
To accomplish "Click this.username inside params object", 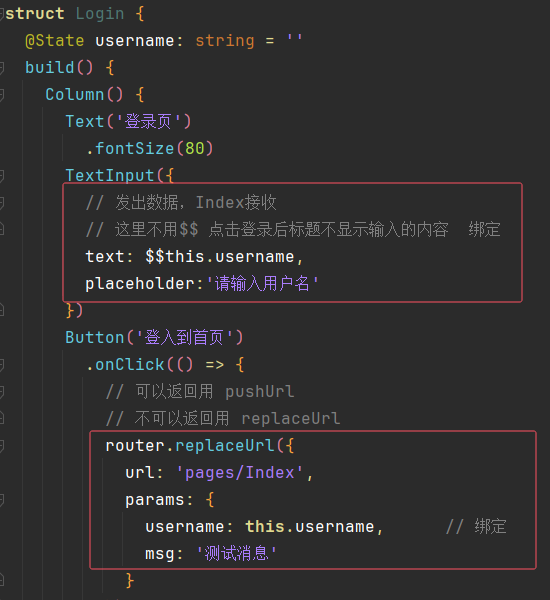I will pos(310,527).
